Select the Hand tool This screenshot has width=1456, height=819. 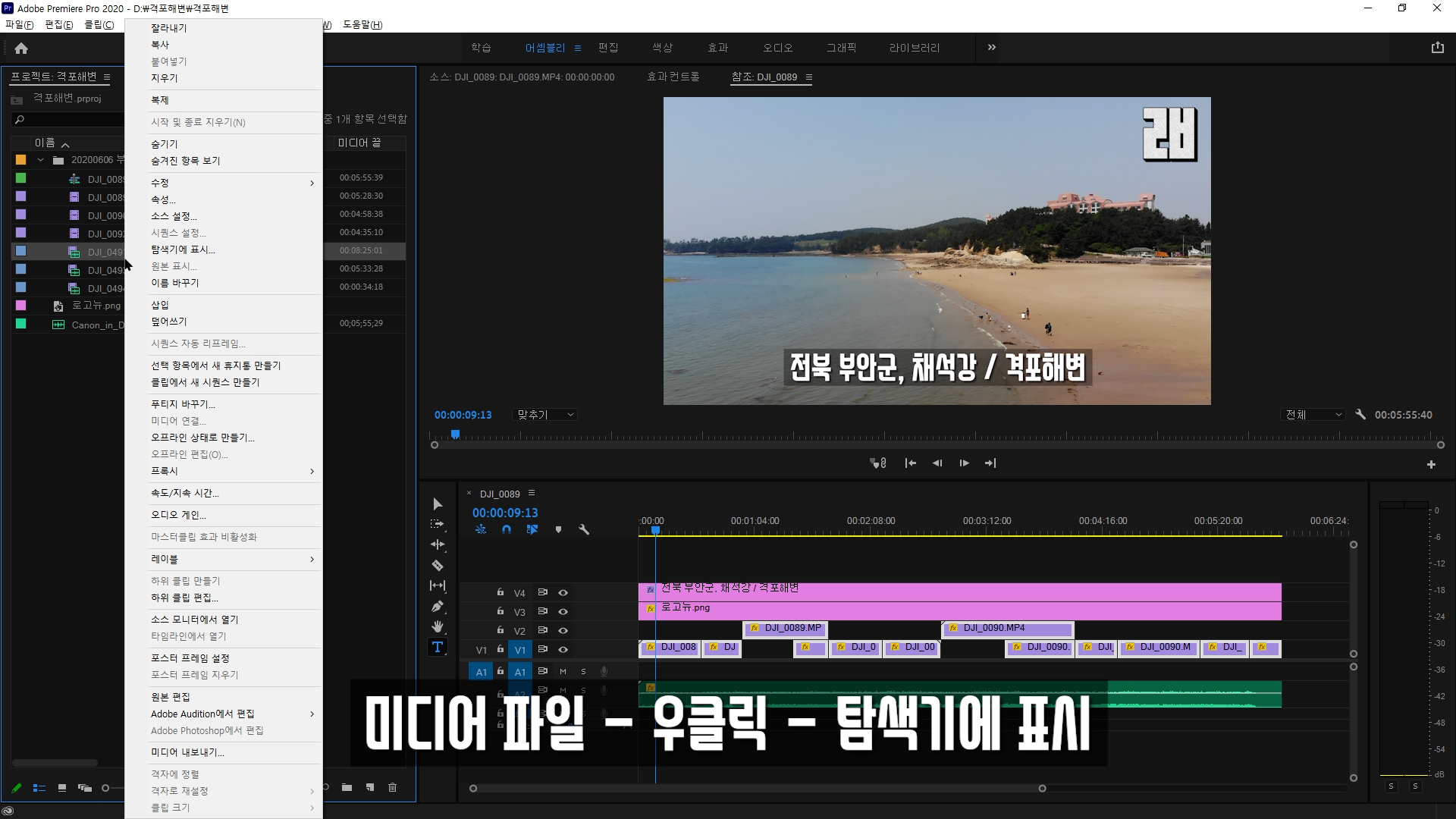pos(438,626)
